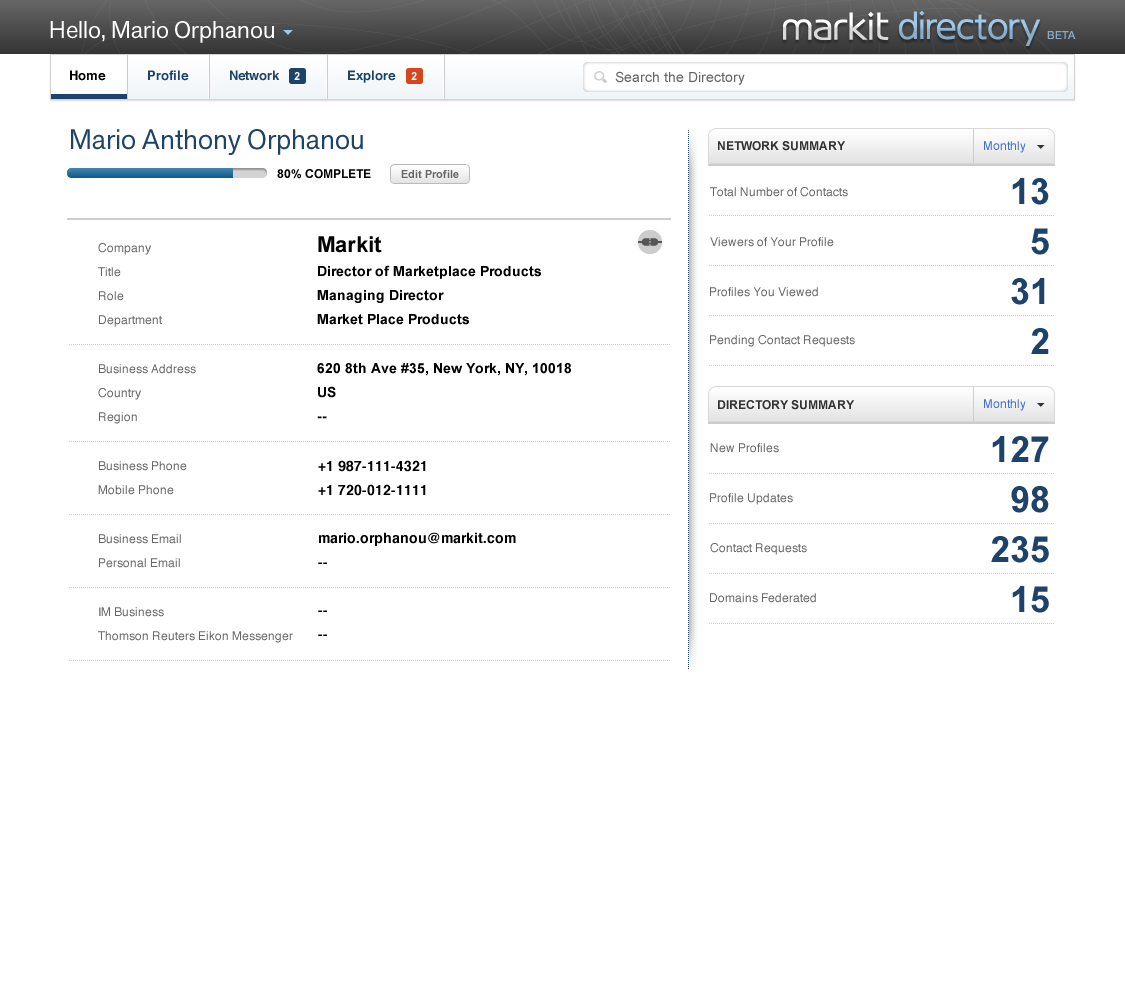Click mobile phone +1 720-012-1111
Image resolution: width=1125 pixels, height=1000 pixels.
[x=372, y=491]
